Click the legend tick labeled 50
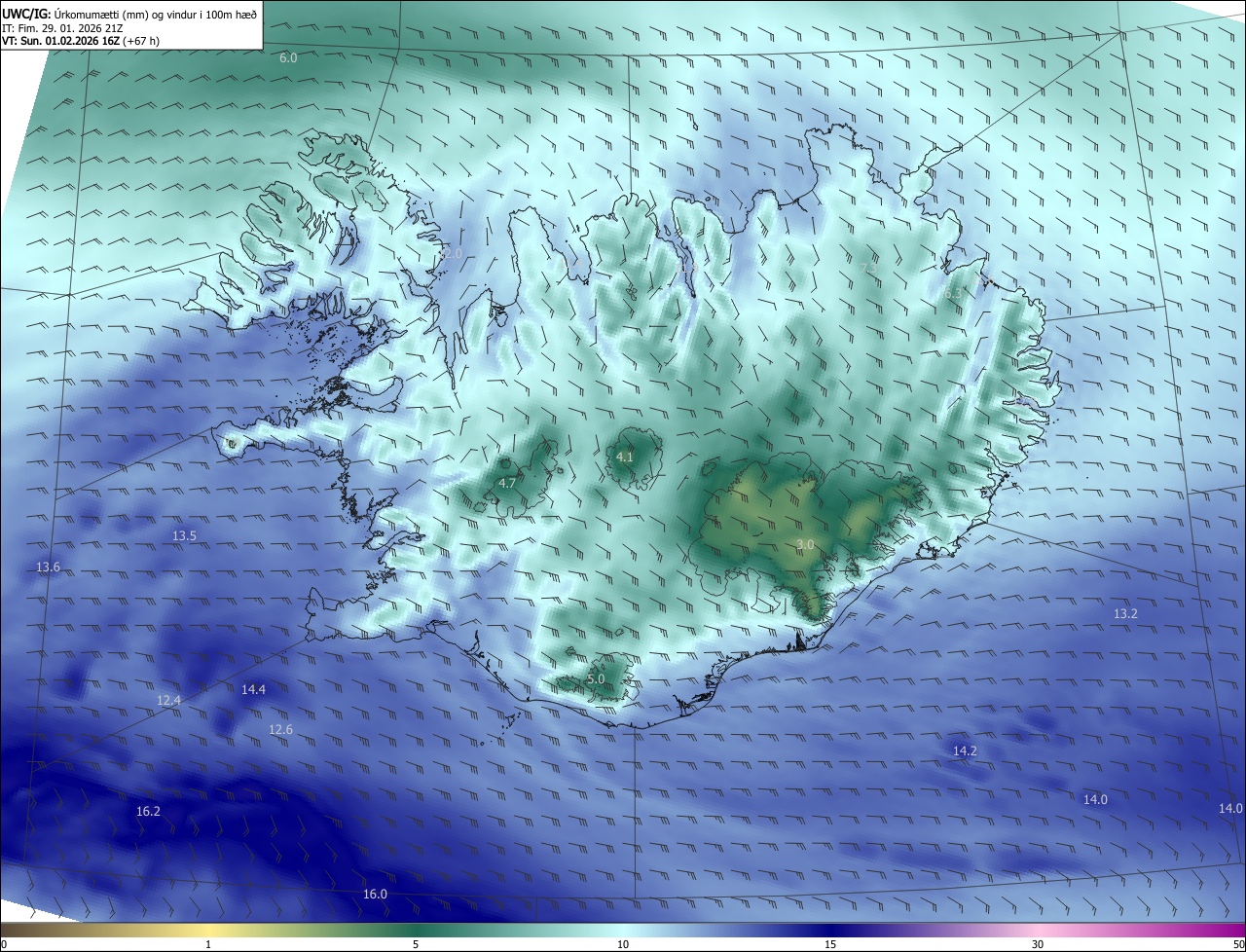 click(x=1238, y=944)
